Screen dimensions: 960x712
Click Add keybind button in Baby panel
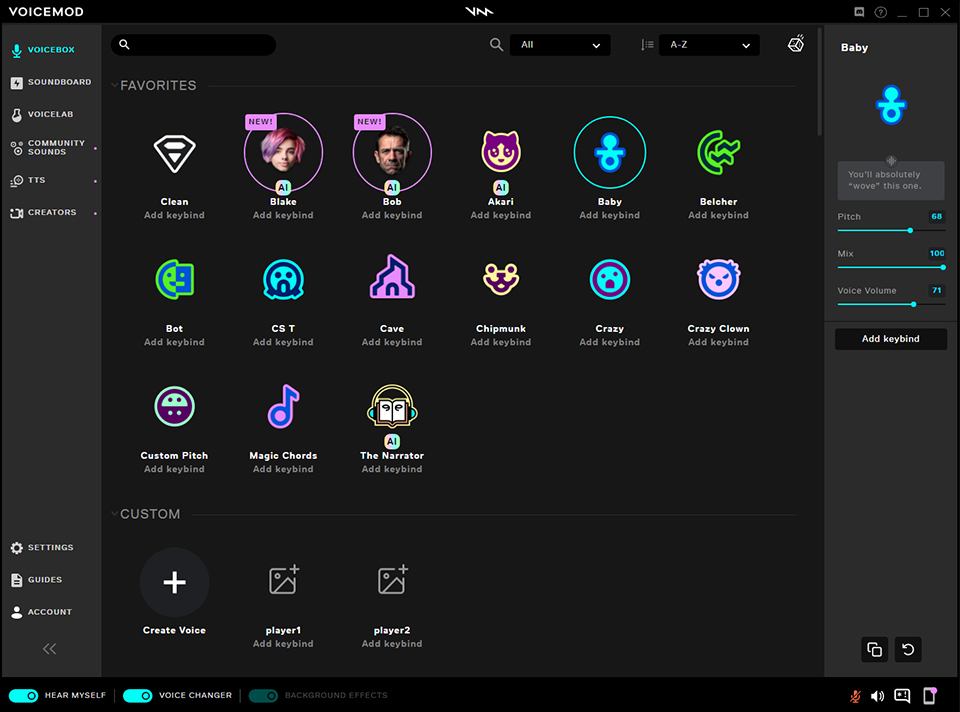pyautogui.click(x=891, y=339)
